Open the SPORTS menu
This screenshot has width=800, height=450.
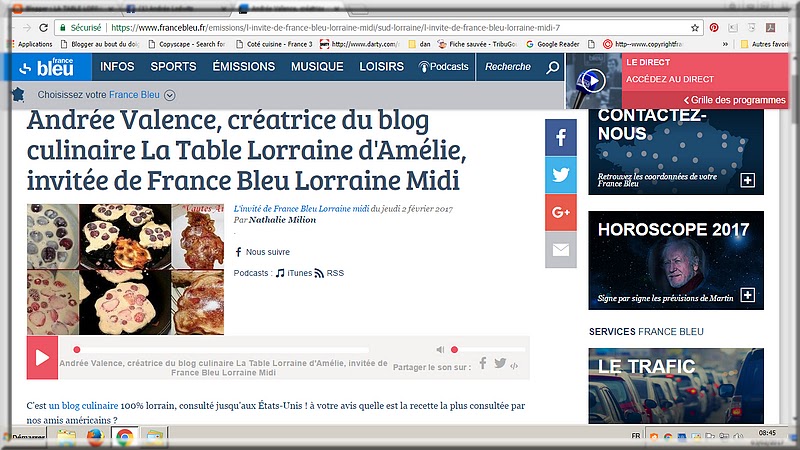[x=173, y=67]
